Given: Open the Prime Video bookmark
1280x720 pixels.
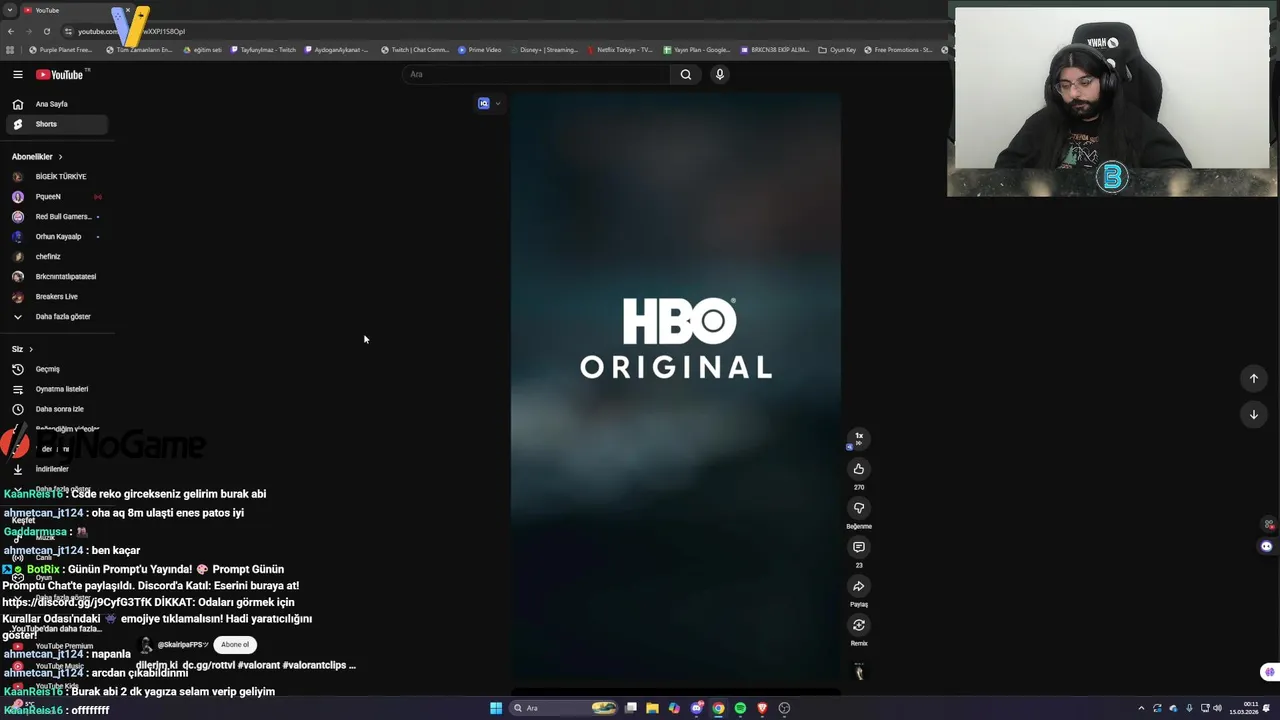Looking at the screenshot, I should pos(480,49).
